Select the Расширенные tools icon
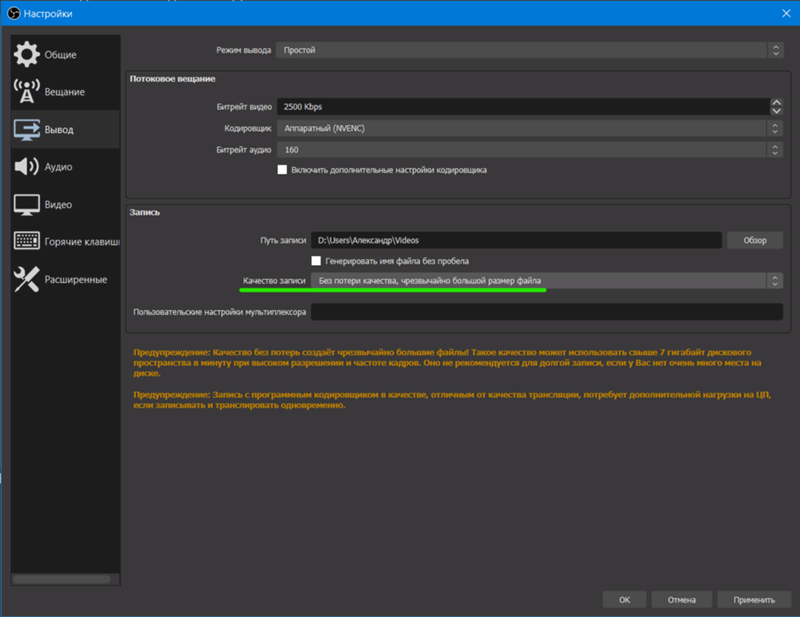This screenshot has width=800, height=617. [27, 279]
